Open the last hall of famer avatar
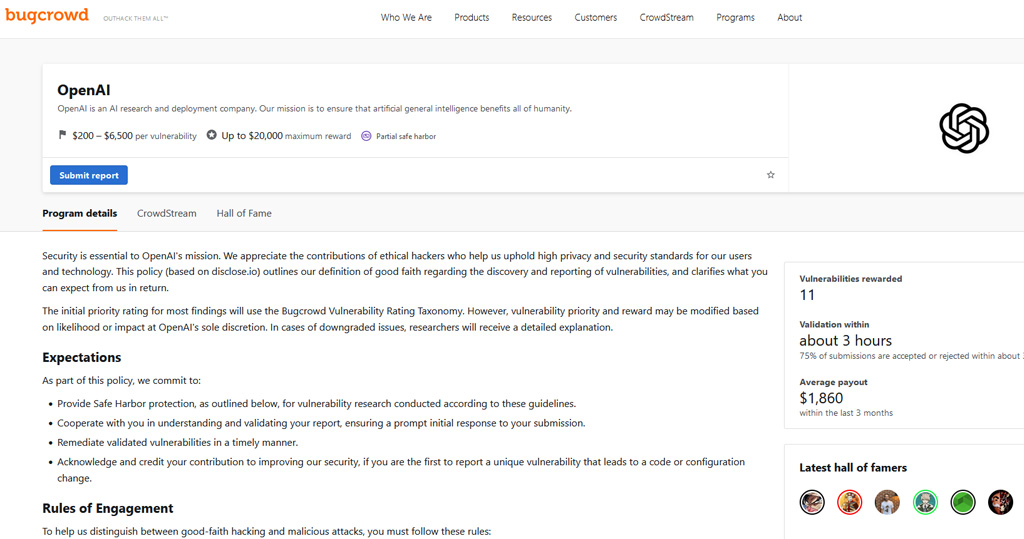 (1000, 502)
